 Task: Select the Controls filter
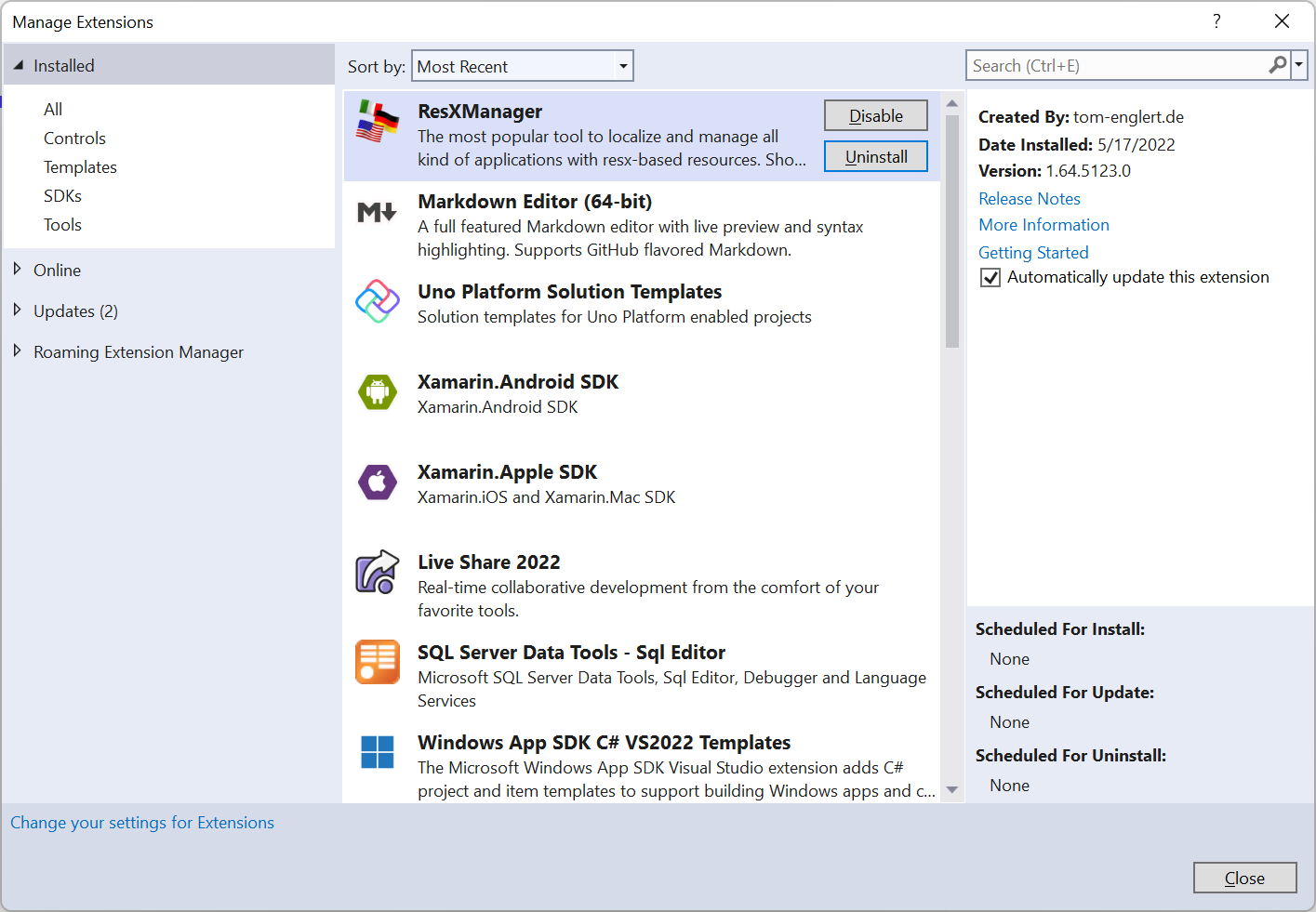click(x=74, y=138)
